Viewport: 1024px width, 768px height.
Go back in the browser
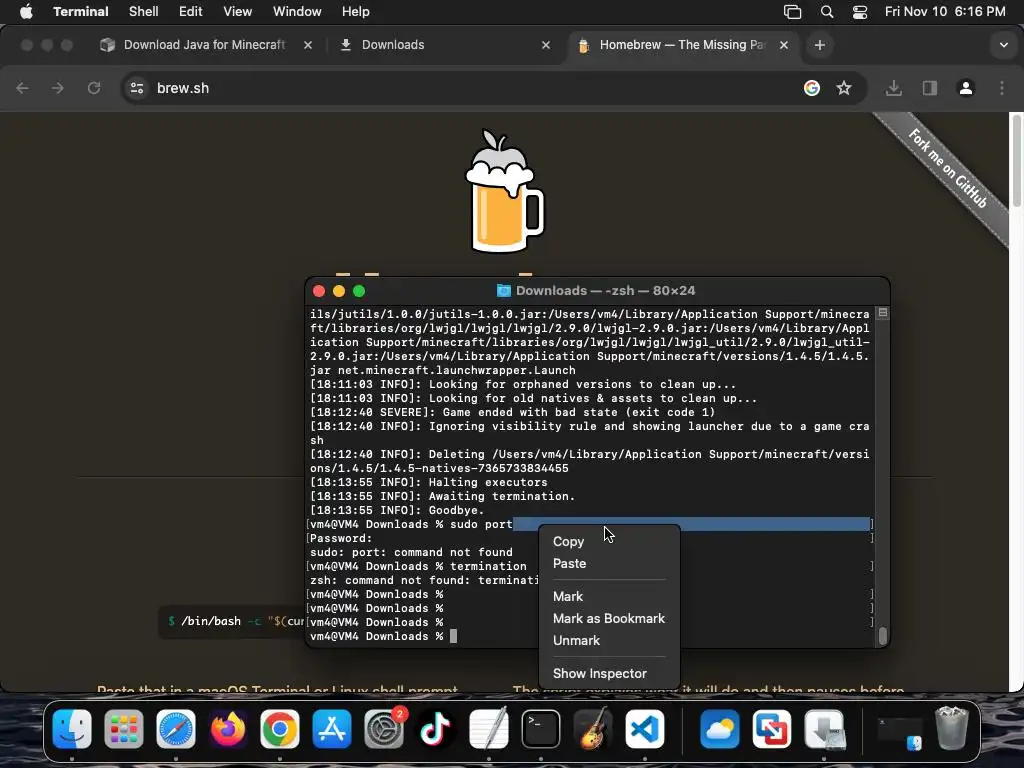point(22,88)
